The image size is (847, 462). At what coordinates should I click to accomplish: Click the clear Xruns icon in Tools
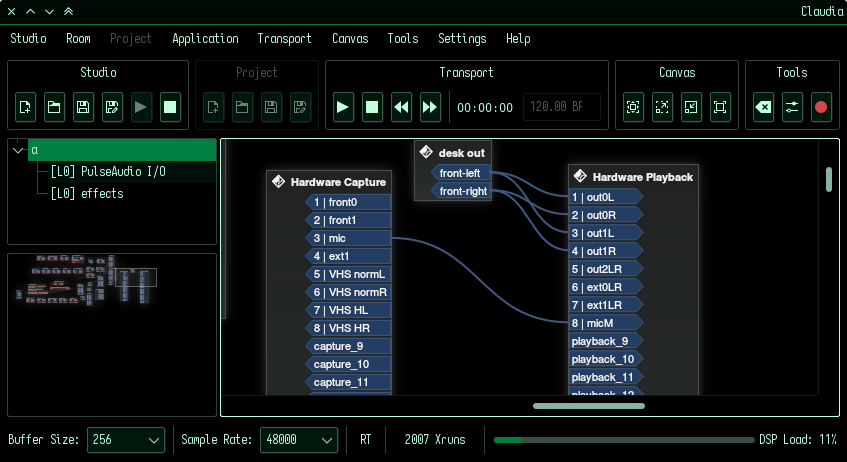pyautogui.click(x=763, y=107)
